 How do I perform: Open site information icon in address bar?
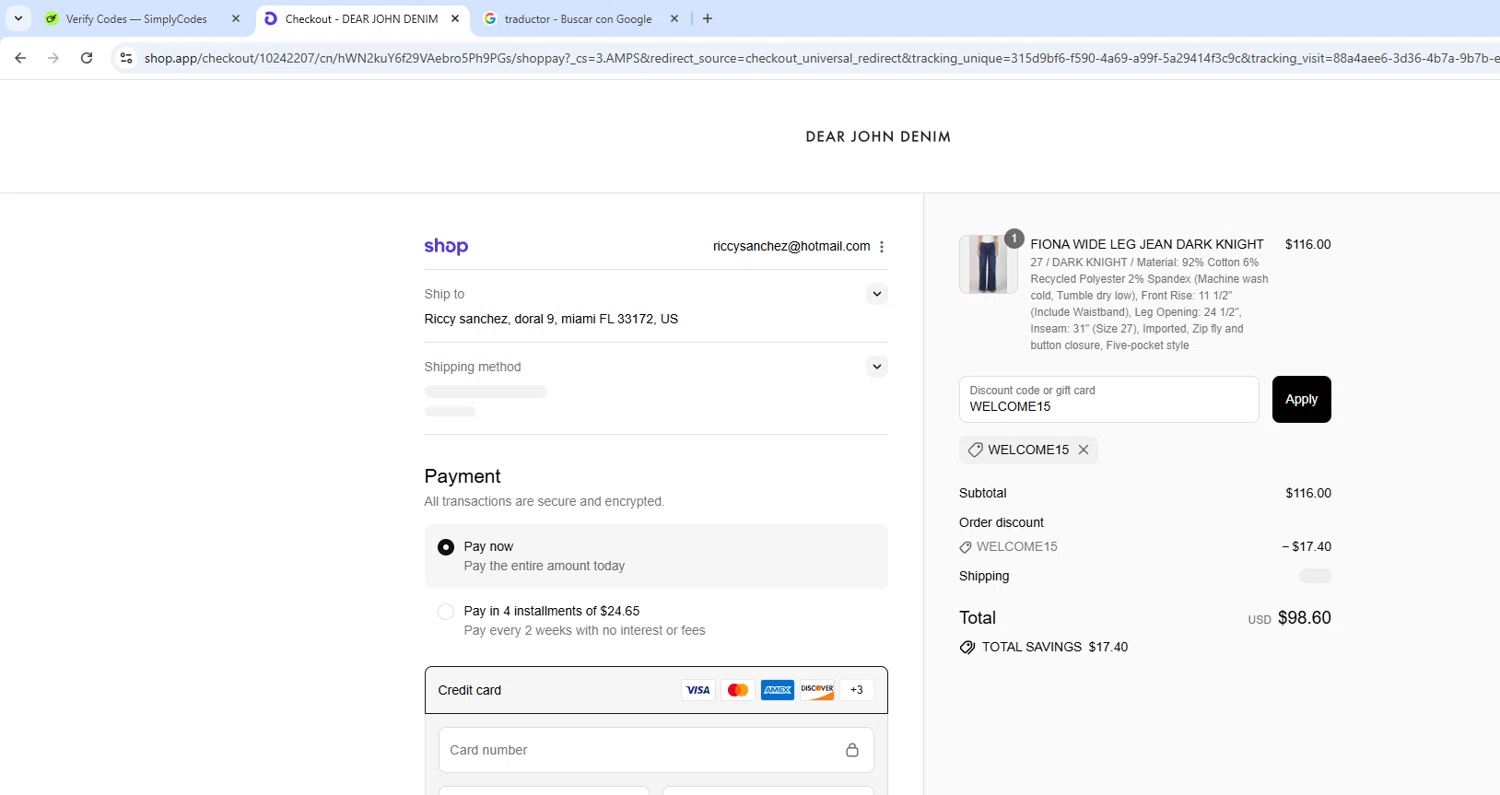126,58
